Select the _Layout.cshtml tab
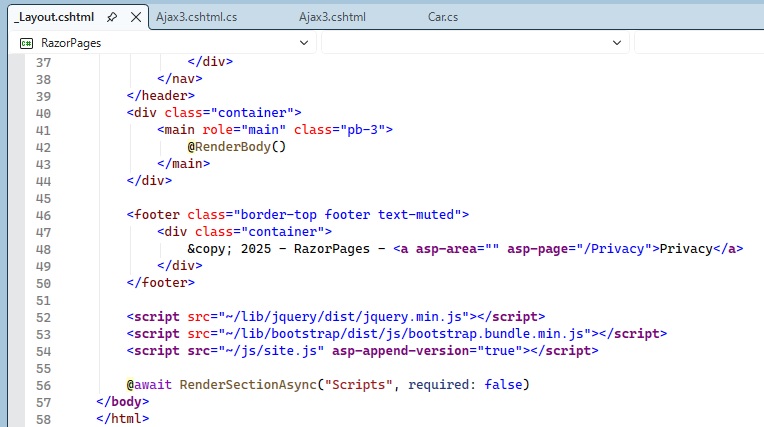The width and height of the screenshot is (764, 427). [x=54, y=17]
